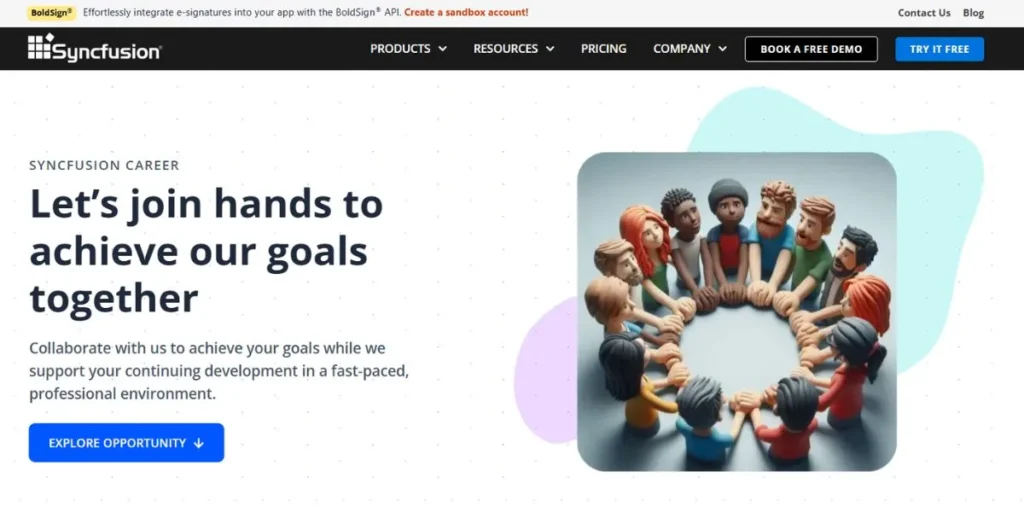
Task: Click the down arrow on Explore Opportunity
Action: [x=199, y=443]
